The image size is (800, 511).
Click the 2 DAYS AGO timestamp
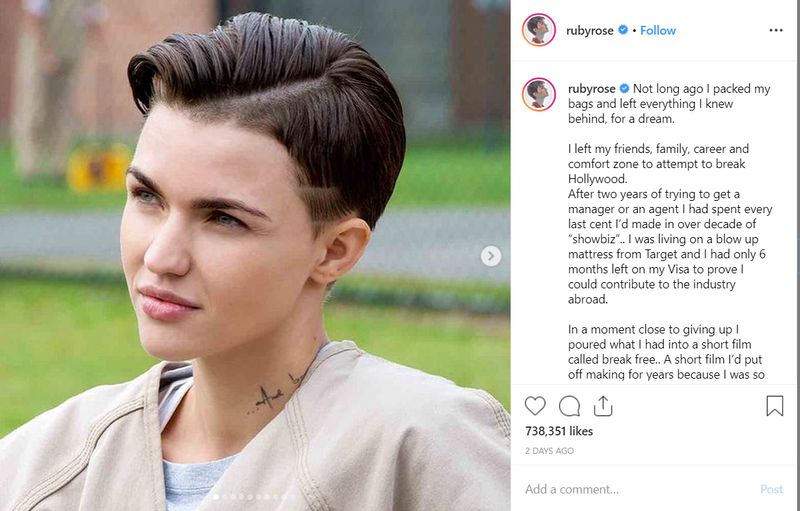[x=549, y=451]
